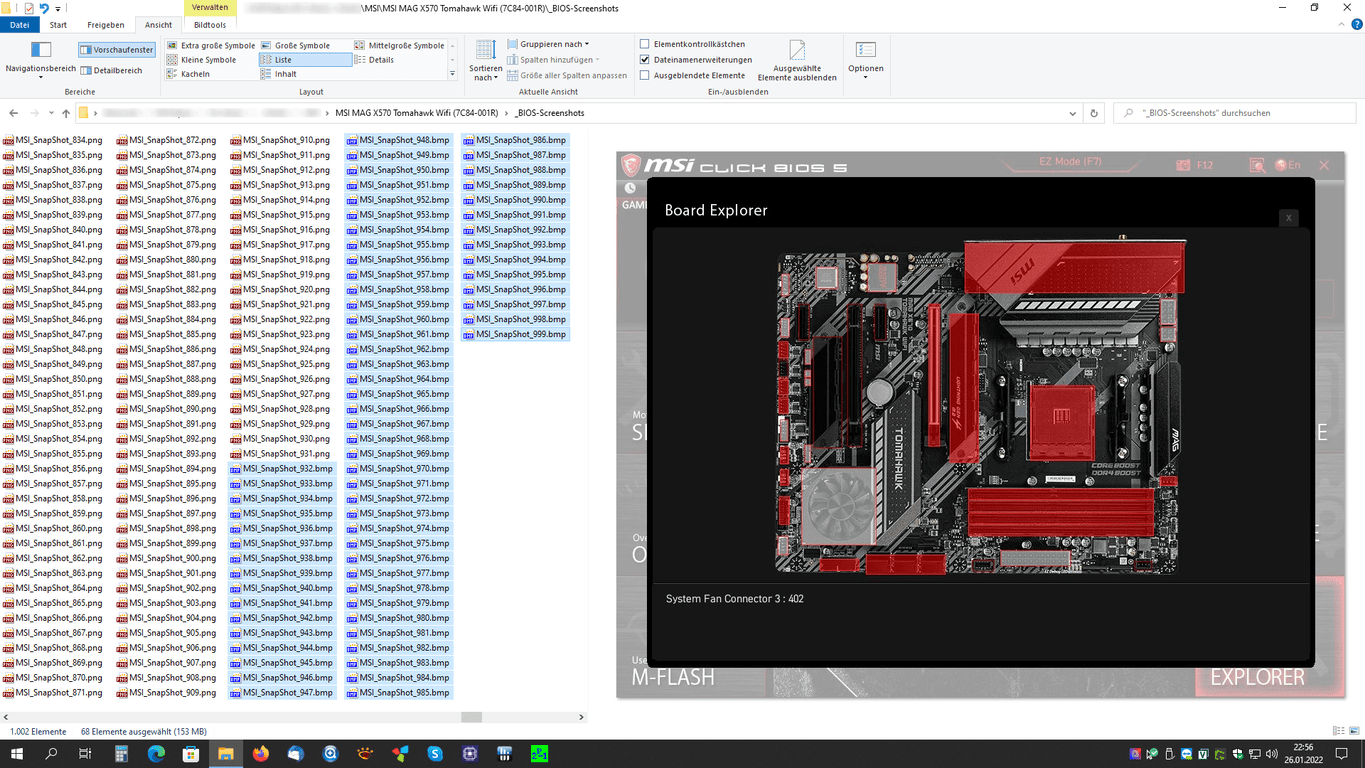The height and width of the screenshot is (768, 1365).
Task: Select file MSI_SnapShot_872.png
Action: pos(166,140)
